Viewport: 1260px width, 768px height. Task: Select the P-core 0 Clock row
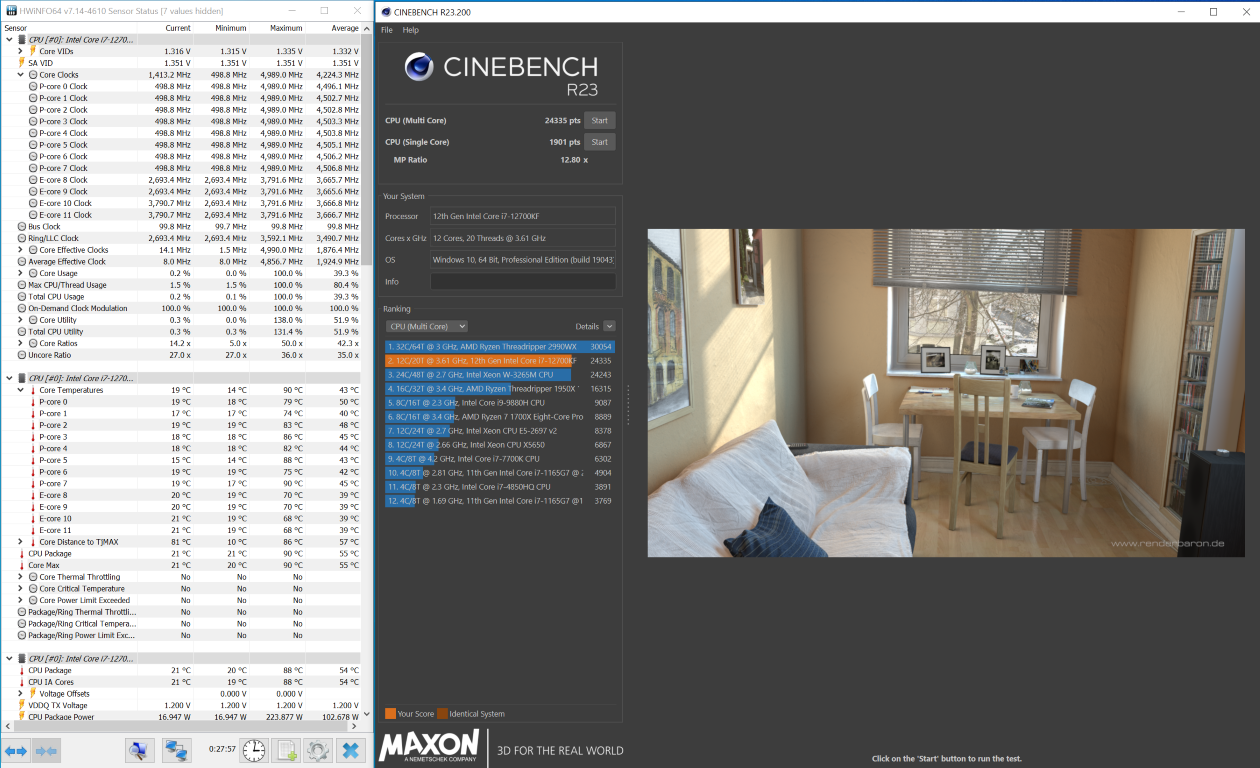182,87
